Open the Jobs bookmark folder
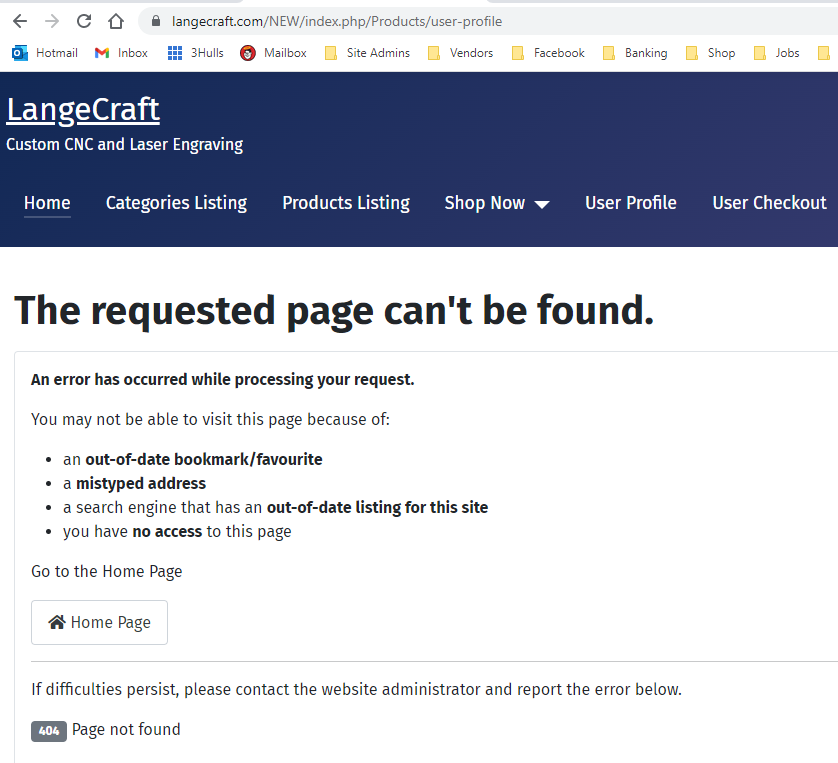 click(x=777, y=53)
